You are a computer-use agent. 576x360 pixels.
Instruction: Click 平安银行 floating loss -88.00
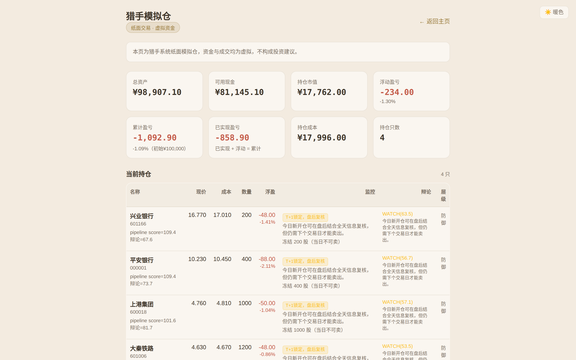[x=267, y=259]
